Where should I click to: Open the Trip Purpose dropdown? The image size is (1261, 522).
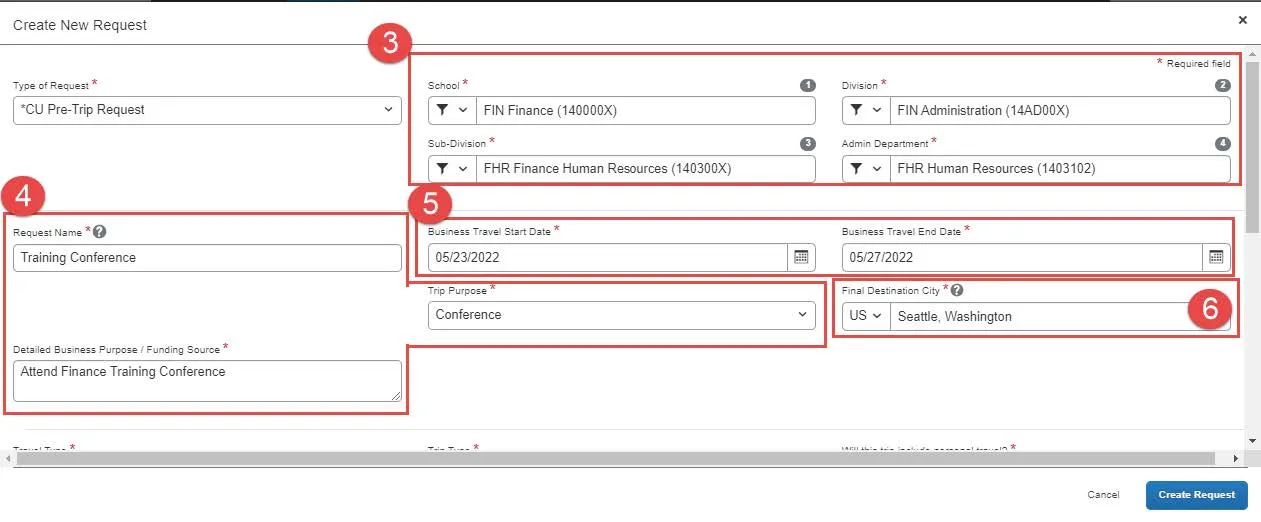(x=622, y=315)
